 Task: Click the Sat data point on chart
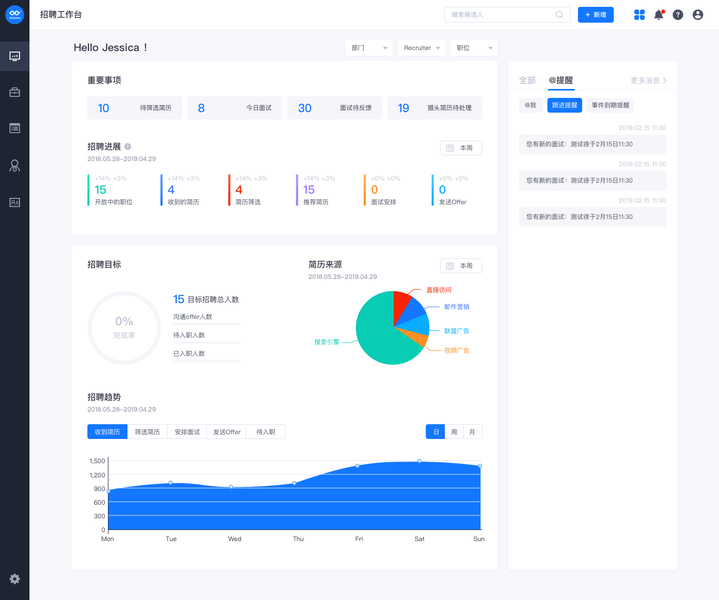coord(420,461)
